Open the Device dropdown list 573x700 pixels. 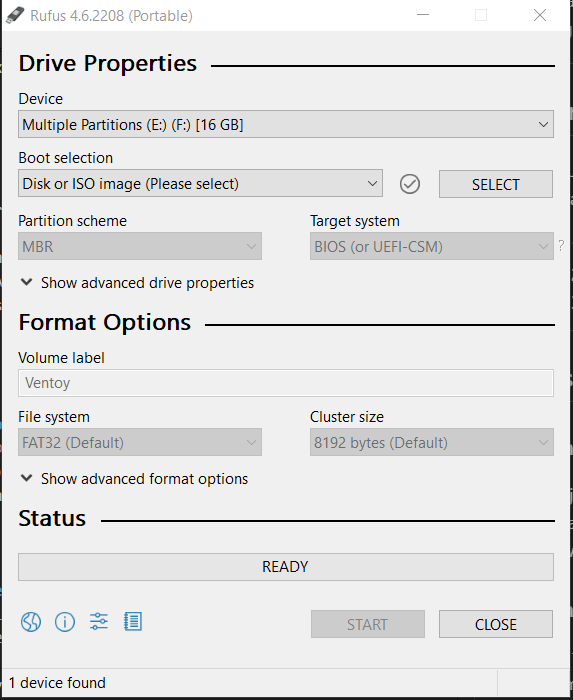click(x=286, y=124)
